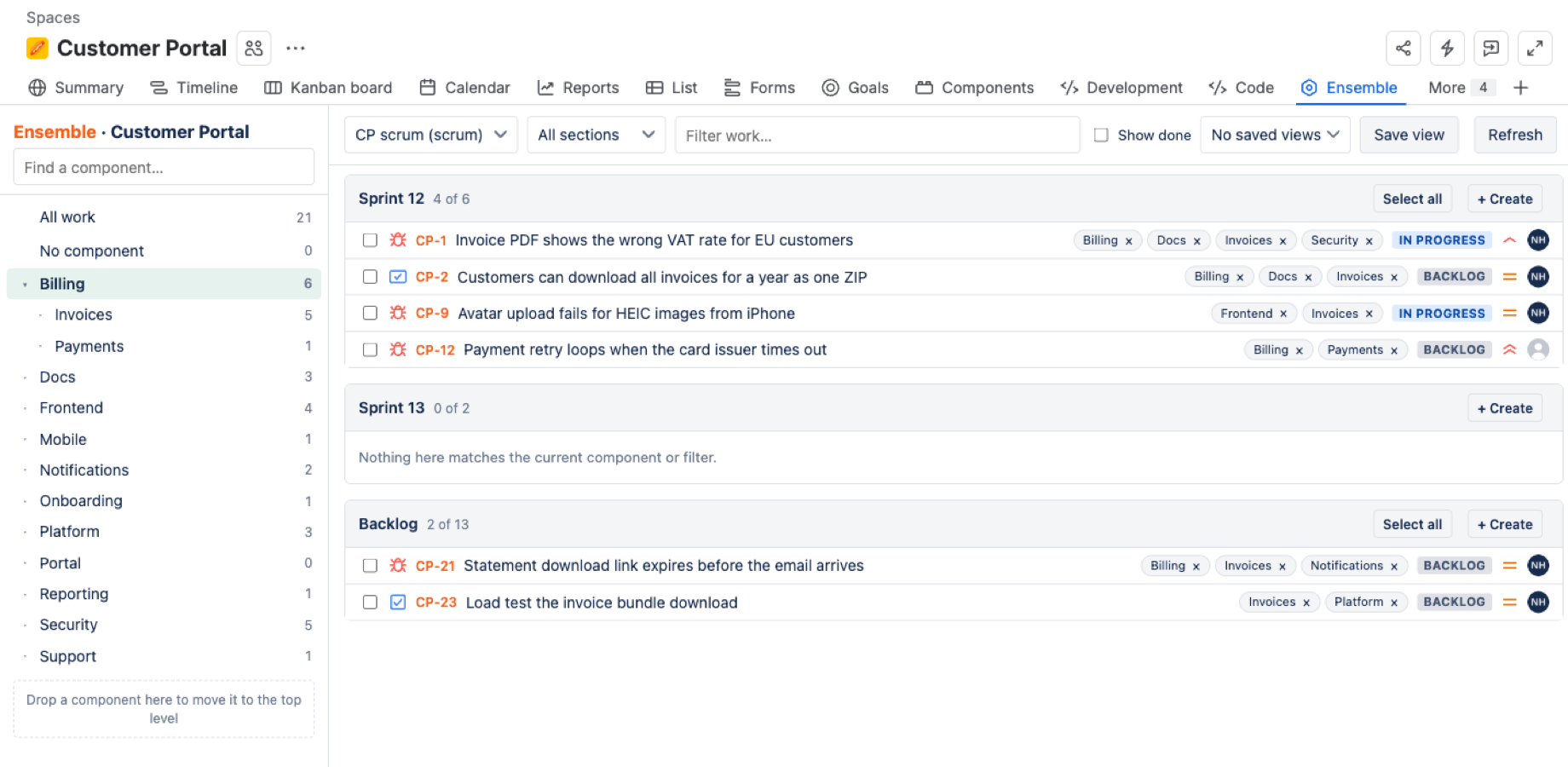Screen dimensions: 1568x767
Task: Tick the checkbox for CP-12
Action: [370, 349]
